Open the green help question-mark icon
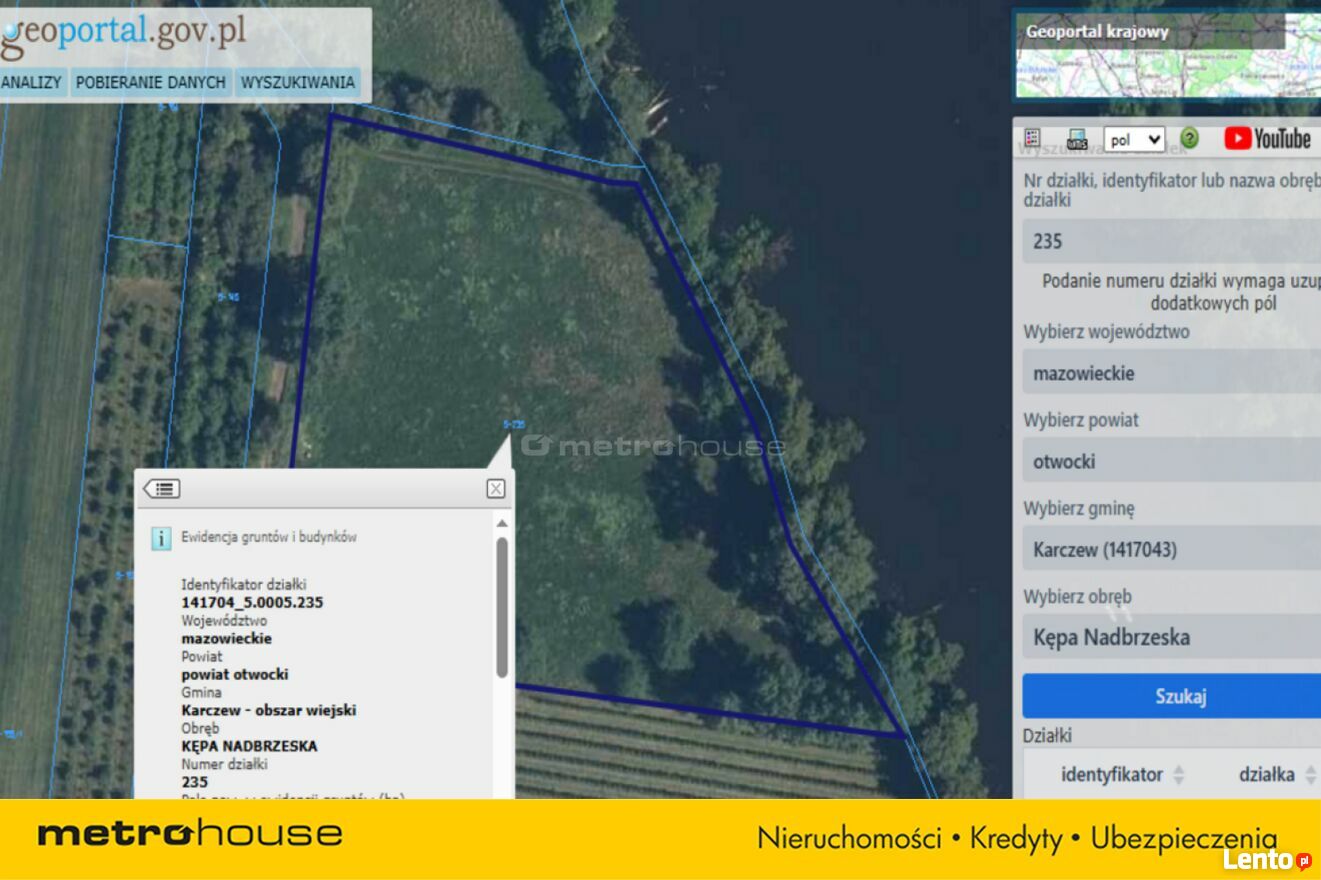1321x880 pixels. (x=1189, y=139)
